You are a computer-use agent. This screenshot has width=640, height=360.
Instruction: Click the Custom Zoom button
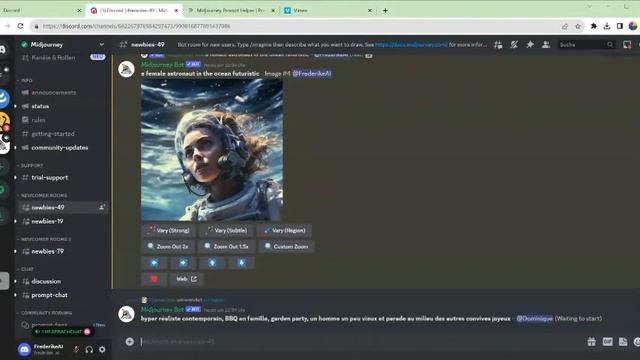click(x=287, y=247)
